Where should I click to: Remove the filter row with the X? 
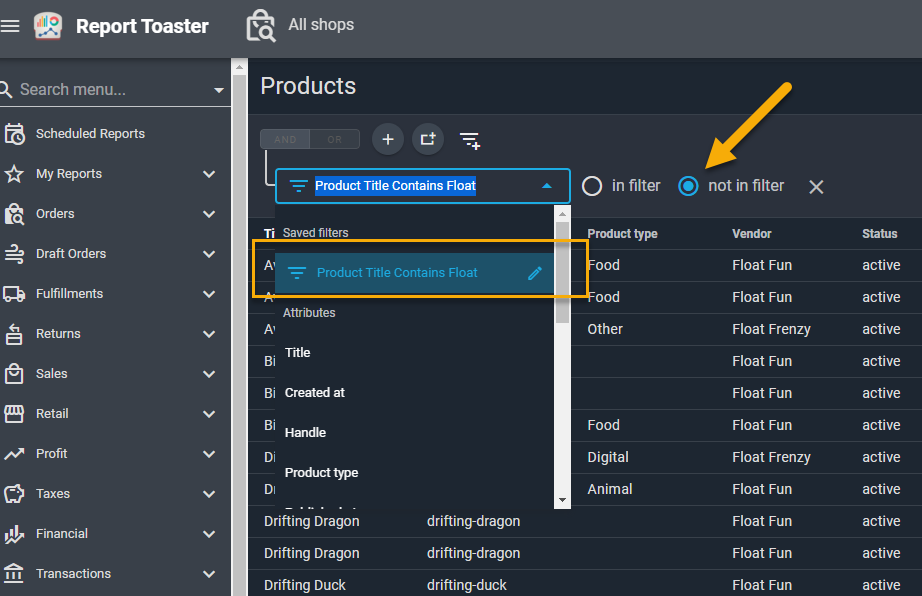tap(816, 187)
